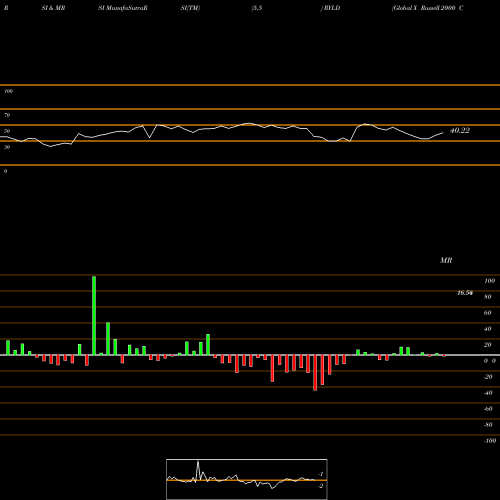
Task: Click the RSI panel 70 level label
Action: click(x=7, y=115)
